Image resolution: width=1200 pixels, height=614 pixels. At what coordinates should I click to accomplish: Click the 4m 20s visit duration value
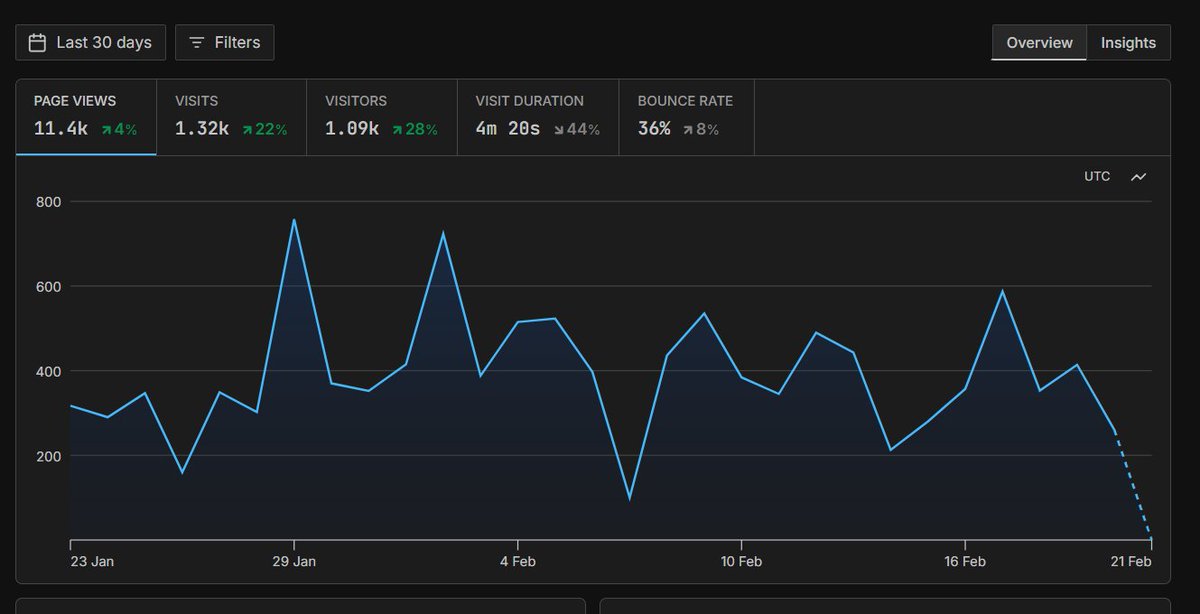(508, 129)
